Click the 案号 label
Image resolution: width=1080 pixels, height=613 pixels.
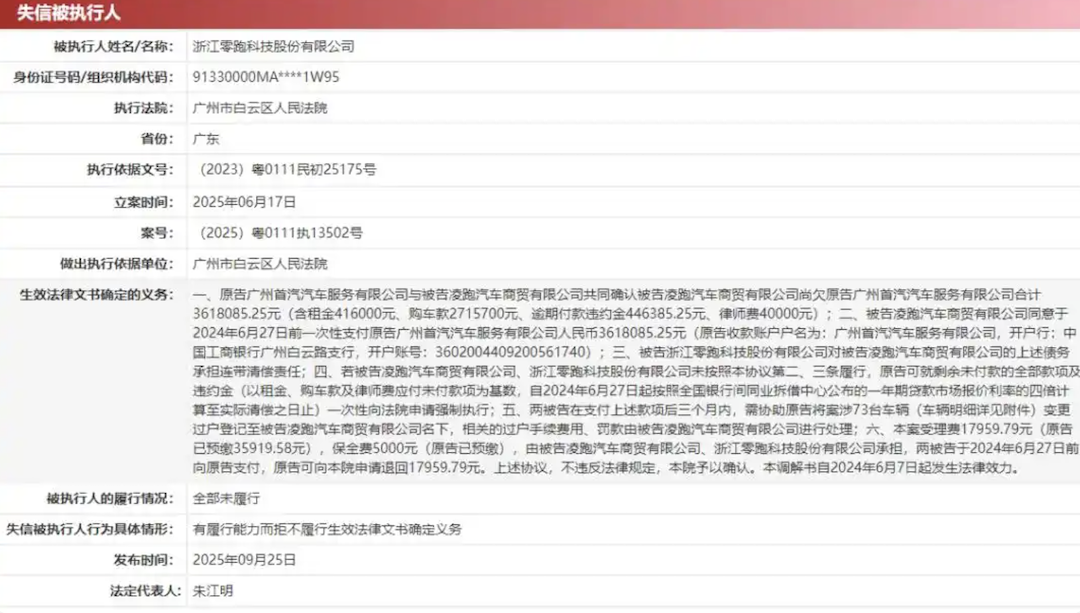pyautogui.click(x=157, y=233)
